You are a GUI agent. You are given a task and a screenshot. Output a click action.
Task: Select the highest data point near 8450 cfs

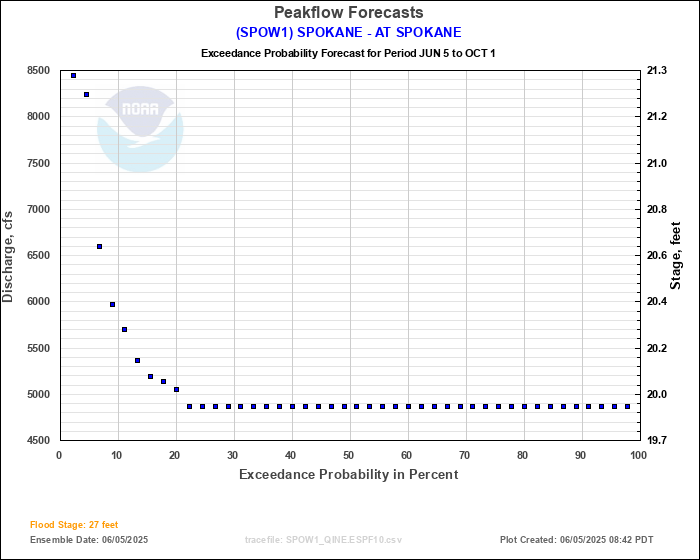(74, 75)
